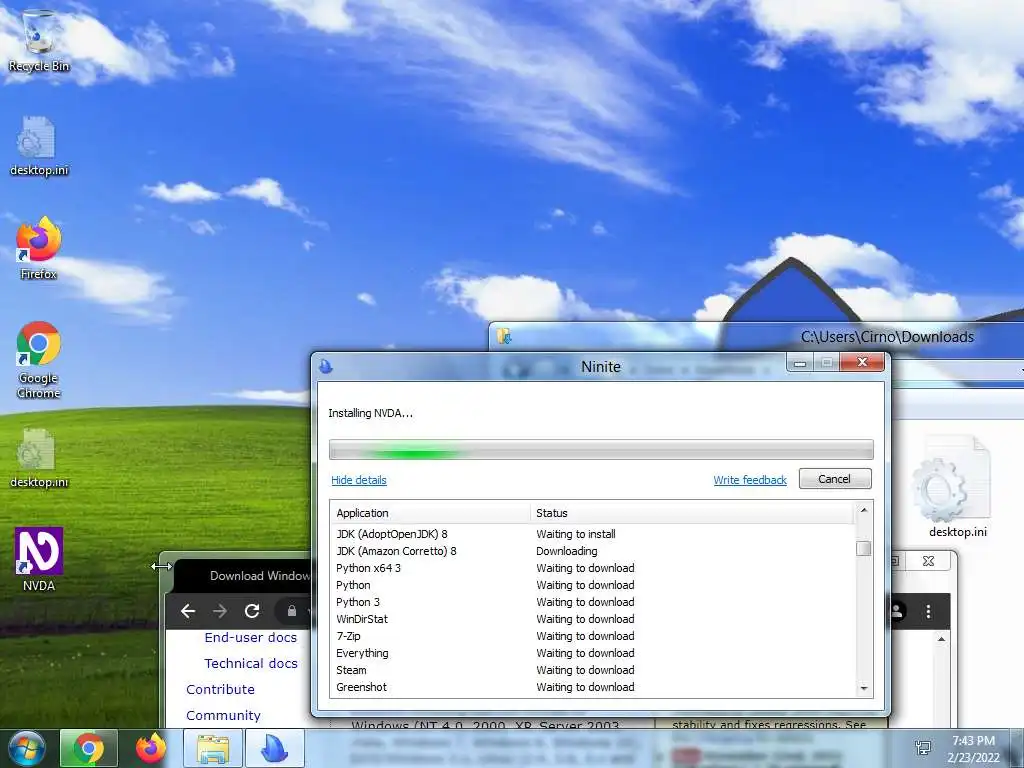Viewport: 1024px width, 768px height.
Task: Click the Downloads window title bar folder icon
Action: coord(504,336)
